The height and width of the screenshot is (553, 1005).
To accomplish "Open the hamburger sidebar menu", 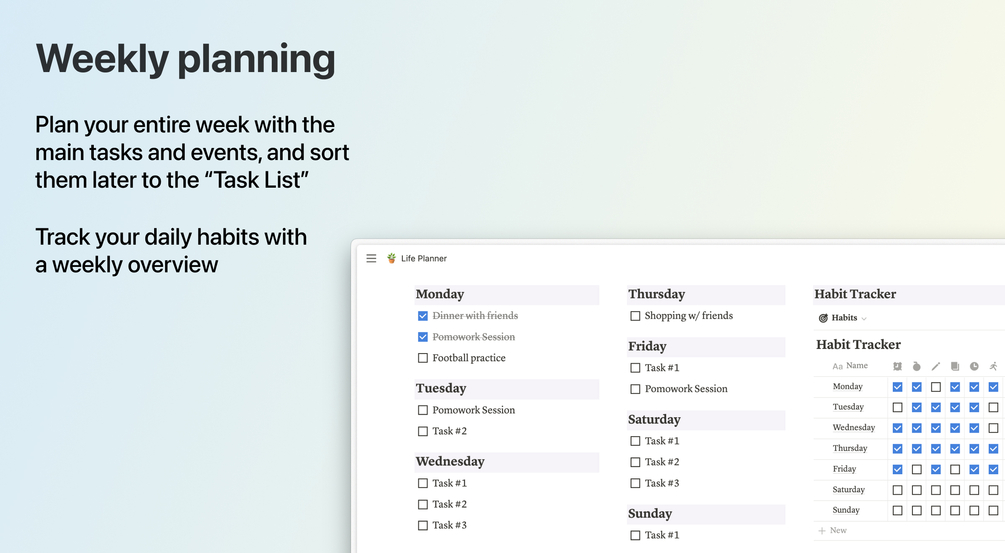I will pyautogui.click(x=371, y=259).
